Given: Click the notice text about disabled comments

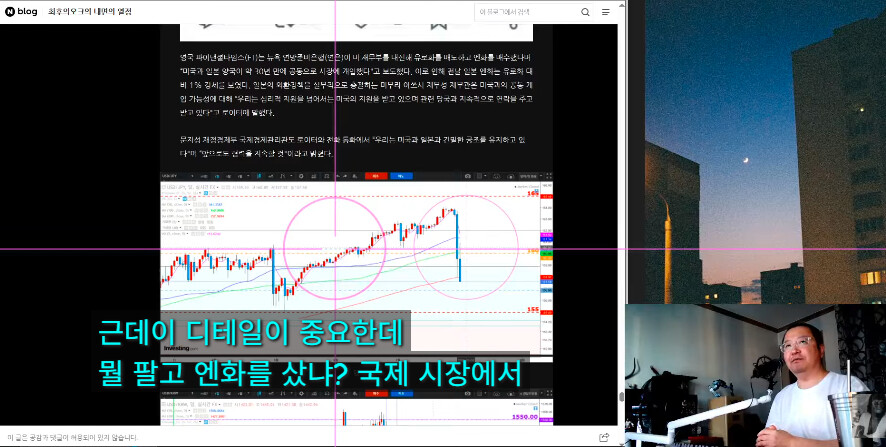Looking at the screenshot, I should tap(73, 437).
